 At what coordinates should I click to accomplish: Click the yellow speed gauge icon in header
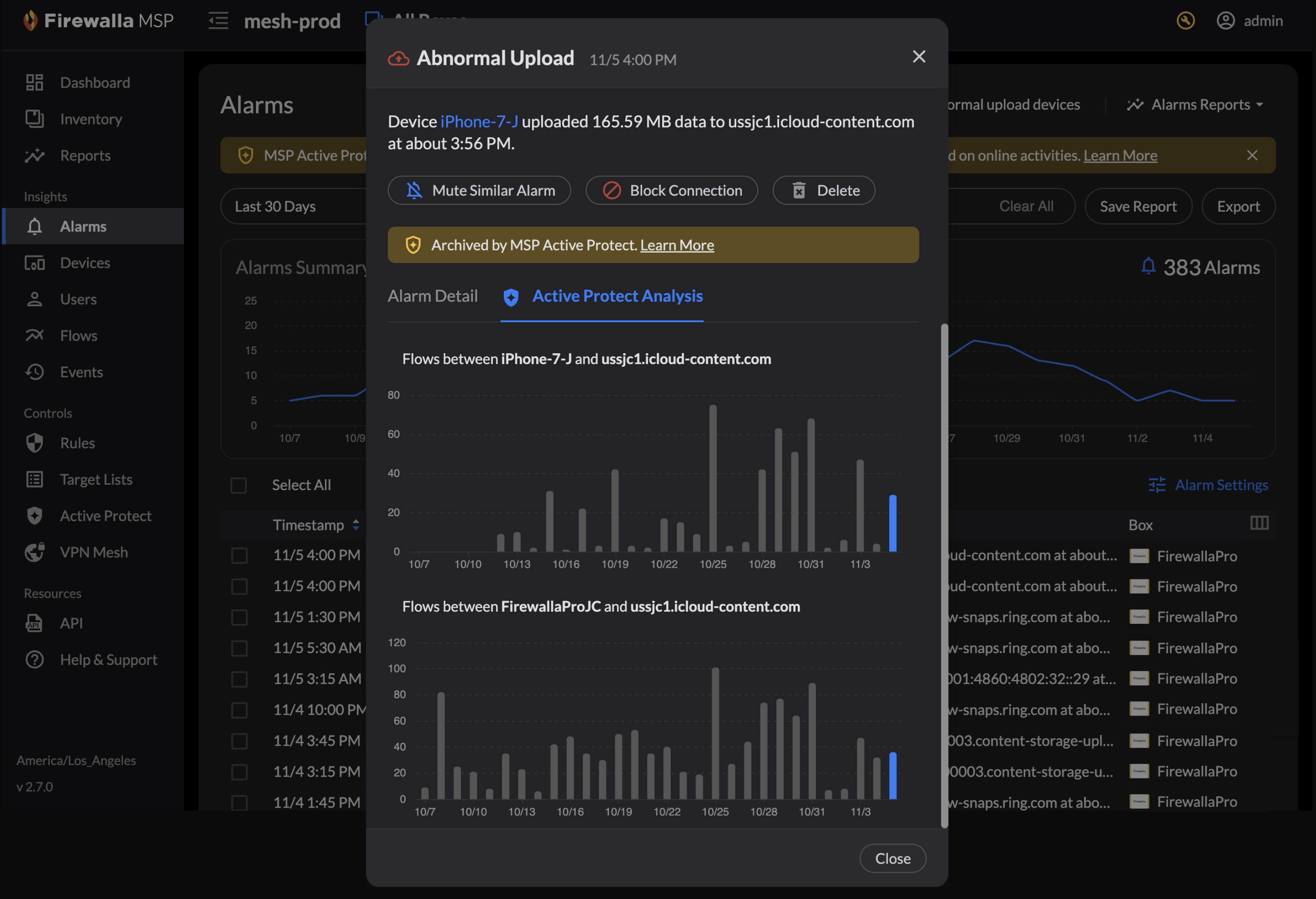click(x=1185, y=21)
